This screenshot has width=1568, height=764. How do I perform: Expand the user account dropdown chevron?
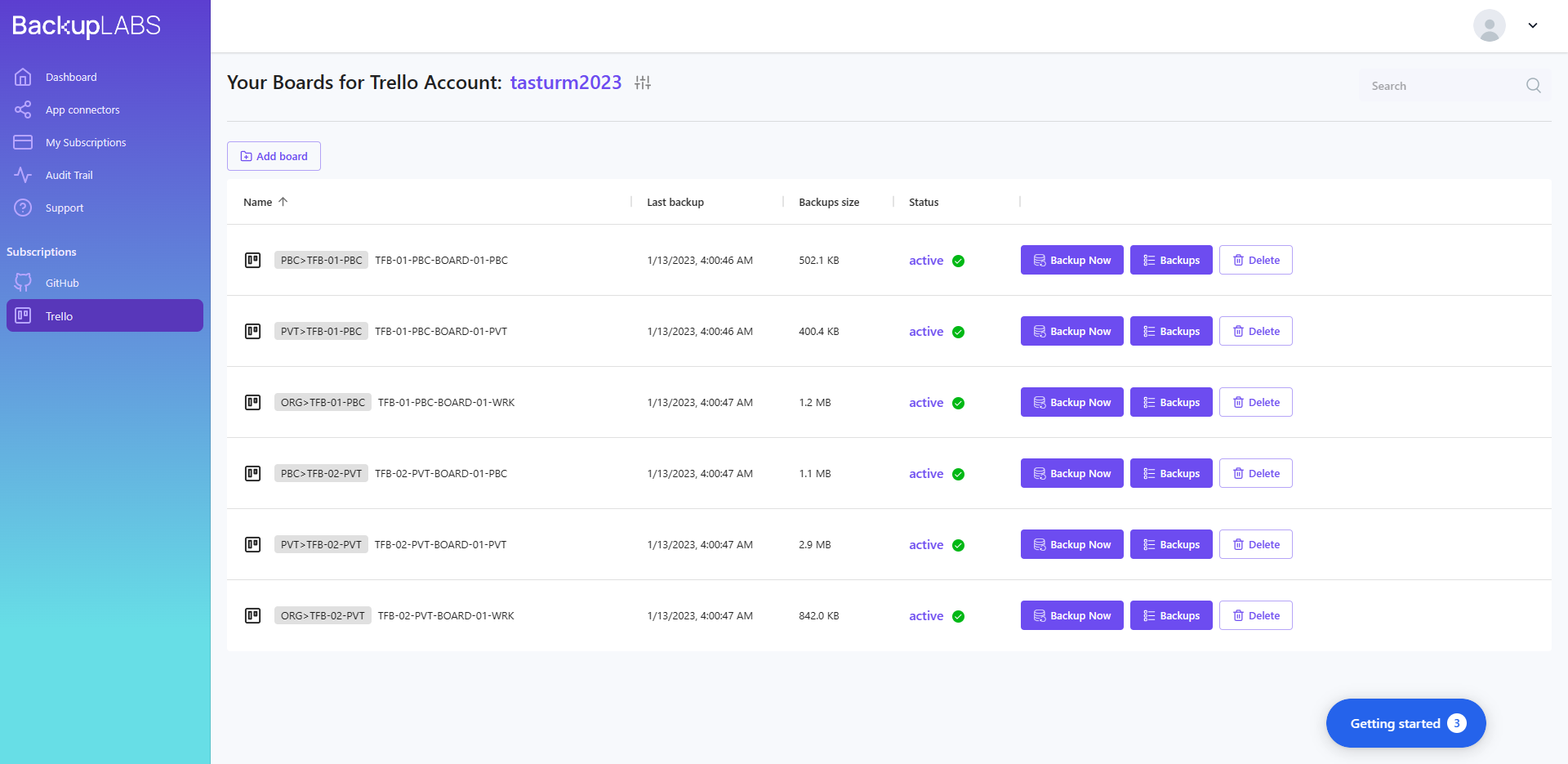[x=1533, y=25]
